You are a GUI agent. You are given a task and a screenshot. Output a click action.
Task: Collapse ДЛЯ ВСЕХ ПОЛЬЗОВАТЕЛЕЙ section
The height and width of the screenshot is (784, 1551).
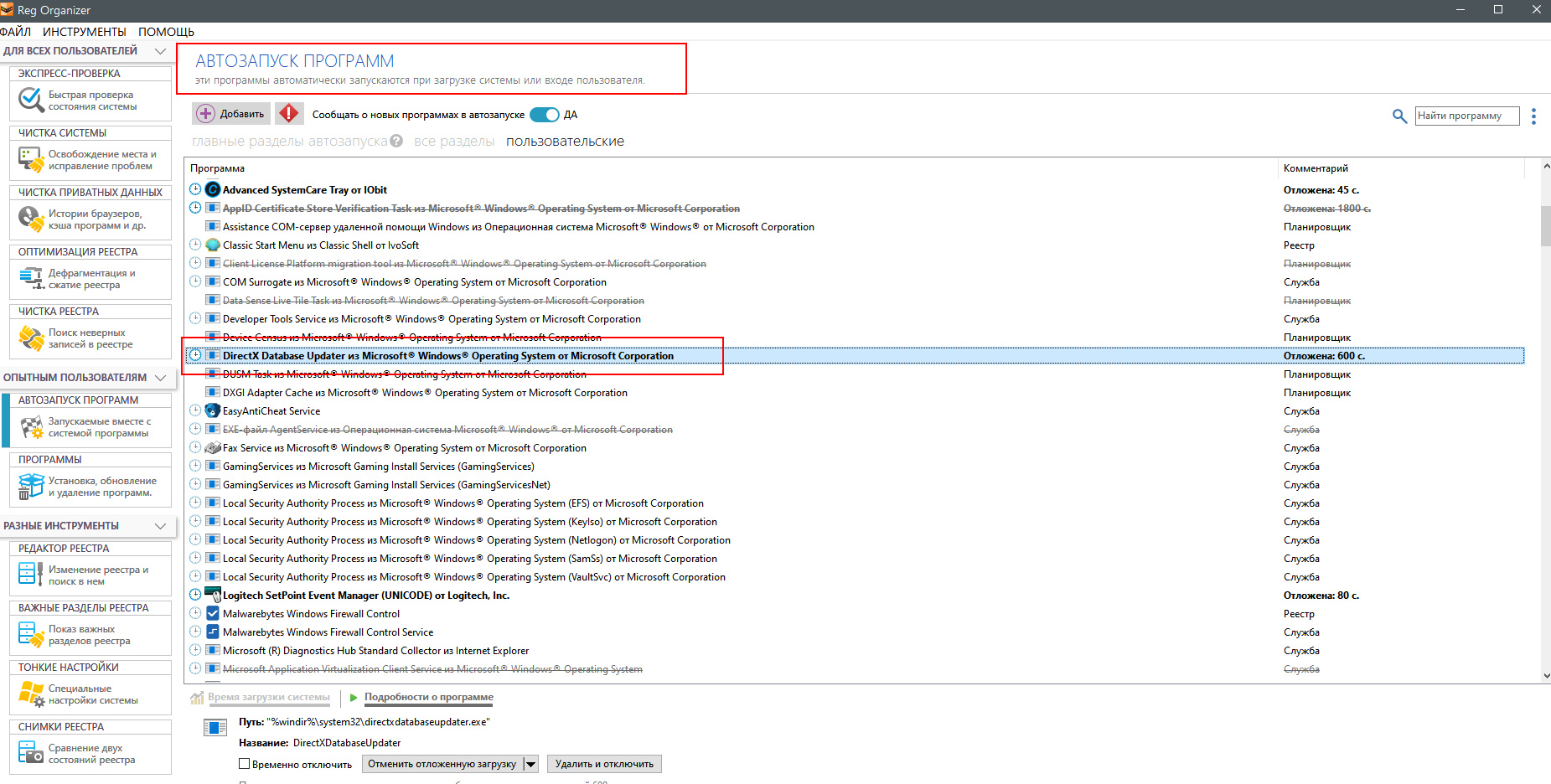pyautogui.click(x=160, y=51)
